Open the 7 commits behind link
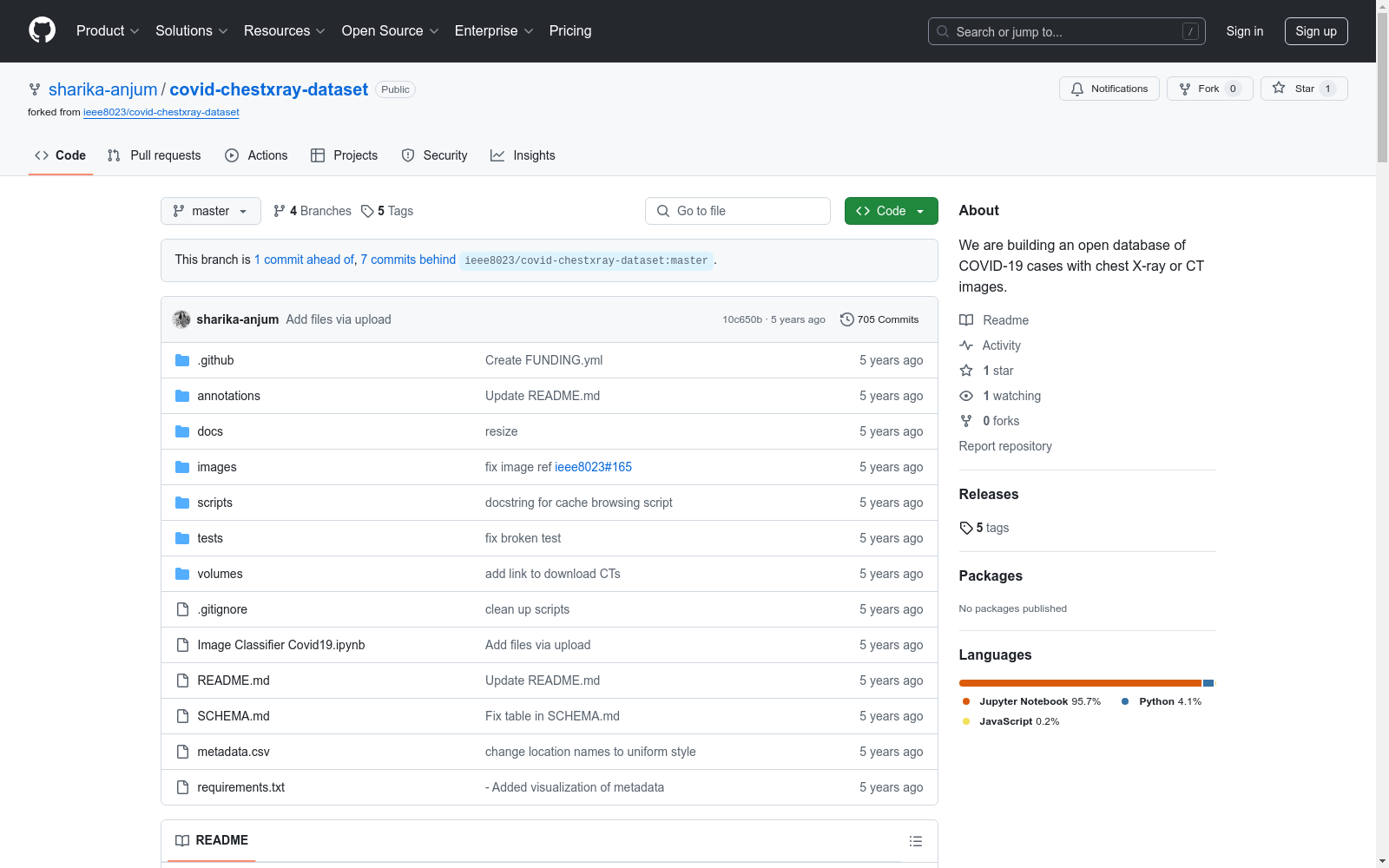The width and height of the screenshot is (1389, 868). 408,260
